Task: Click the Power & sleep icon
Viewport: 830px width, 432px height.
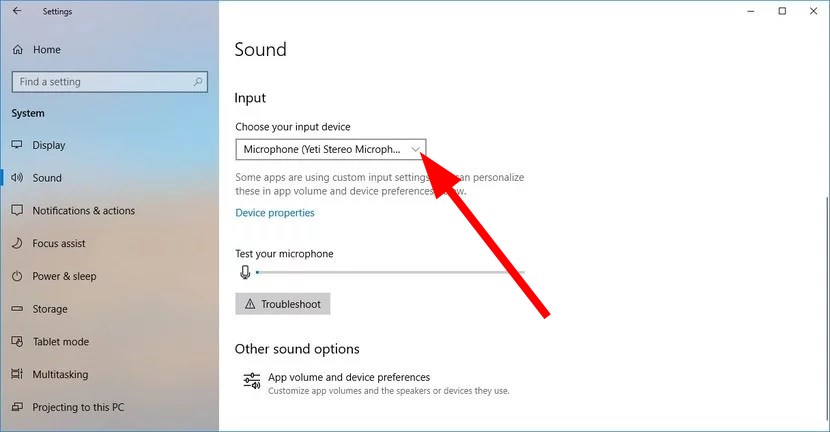Action: pyautogui.click(x=17, y=276)
